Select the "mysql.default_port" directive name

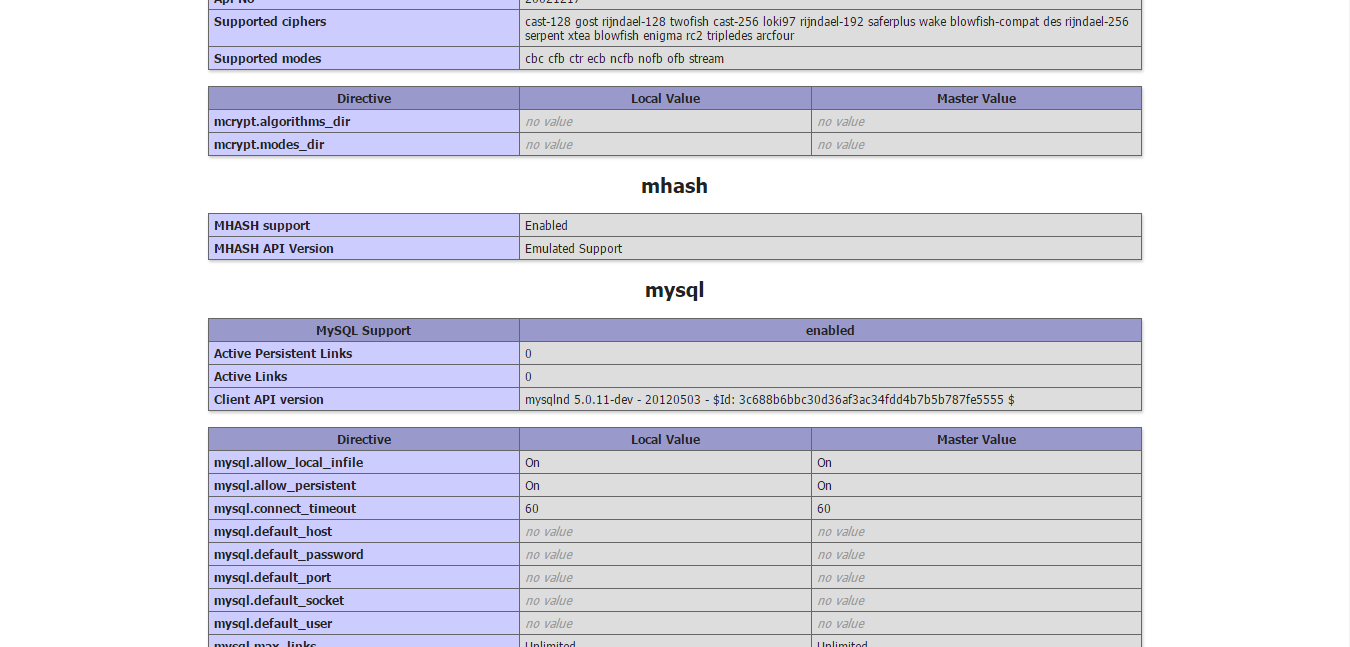pos(273,577)
